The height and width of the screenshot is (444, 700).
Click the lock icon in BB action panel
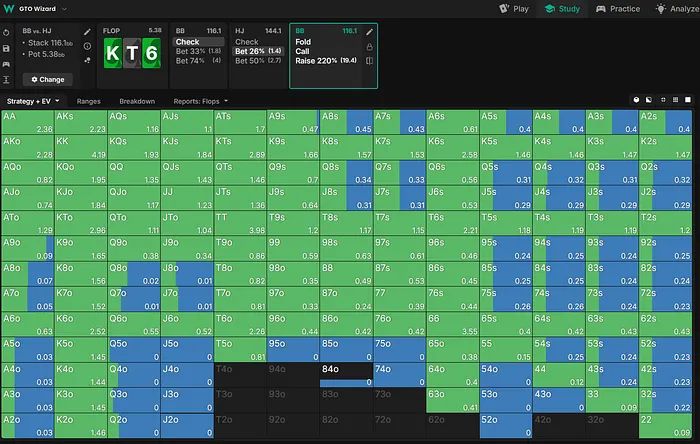(370, 46)
